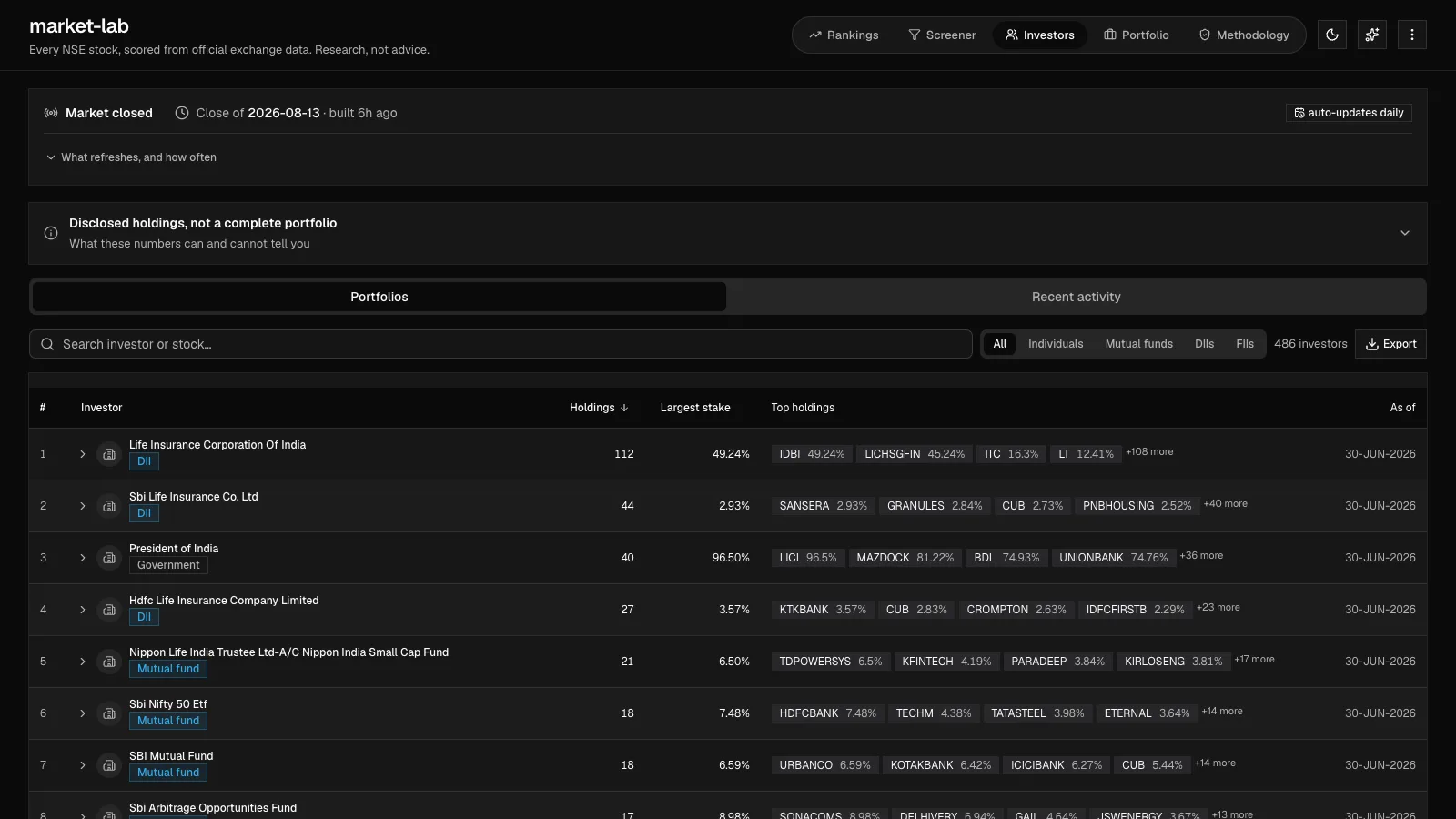Click the auto-updates daily badge
This screenshot has height=819, width=1456.
coord(1349,113)
